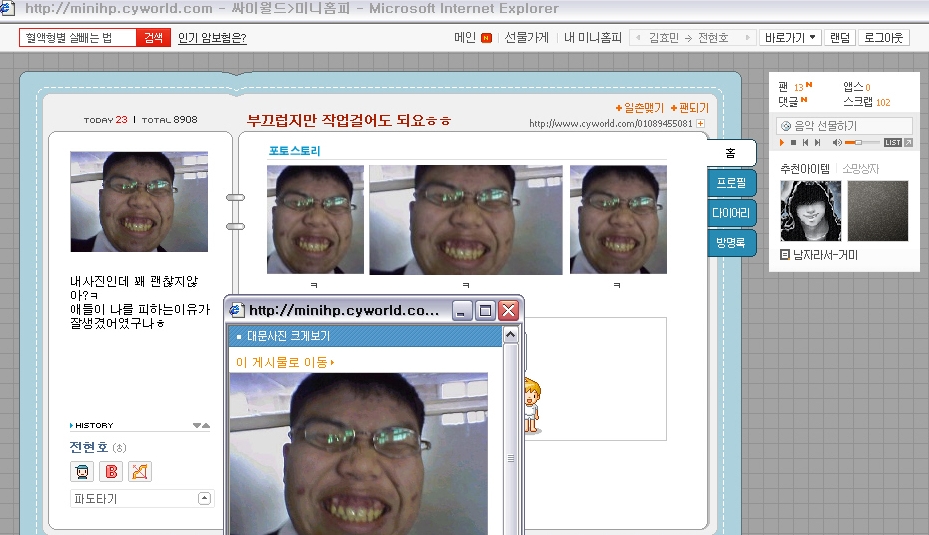The image size is (929, 535).
Task: Mute the music player speaker icon
Action: 837,143
